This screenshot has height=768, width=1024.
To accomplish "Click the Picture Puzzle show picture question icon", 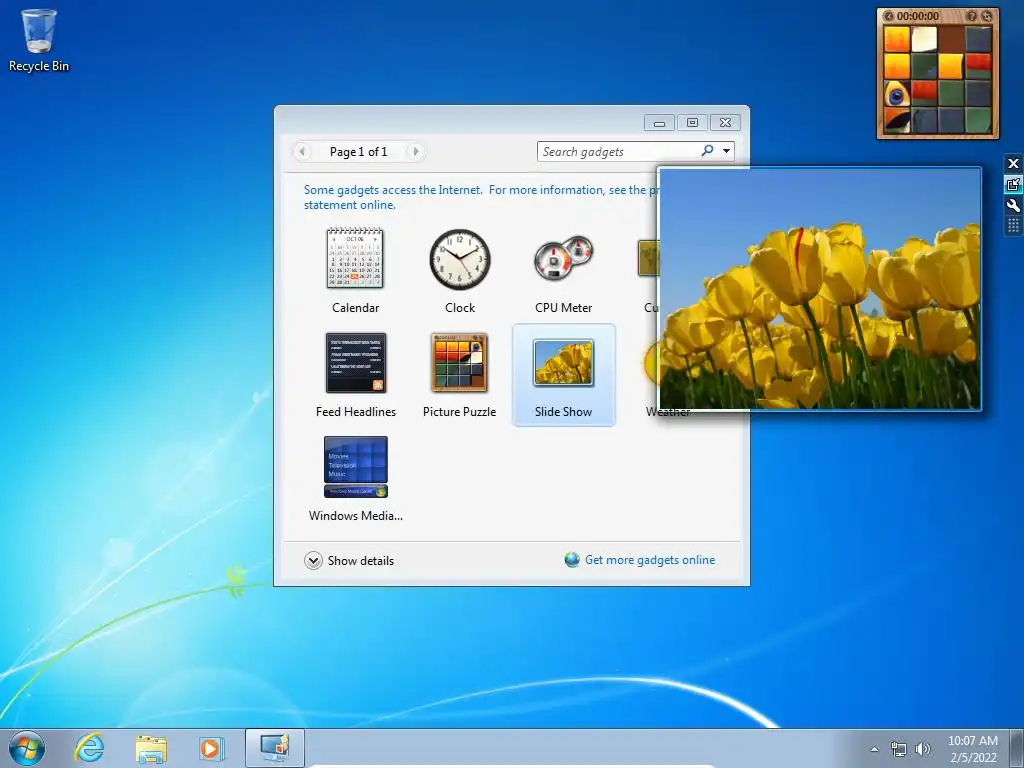I will click(972, 16).
